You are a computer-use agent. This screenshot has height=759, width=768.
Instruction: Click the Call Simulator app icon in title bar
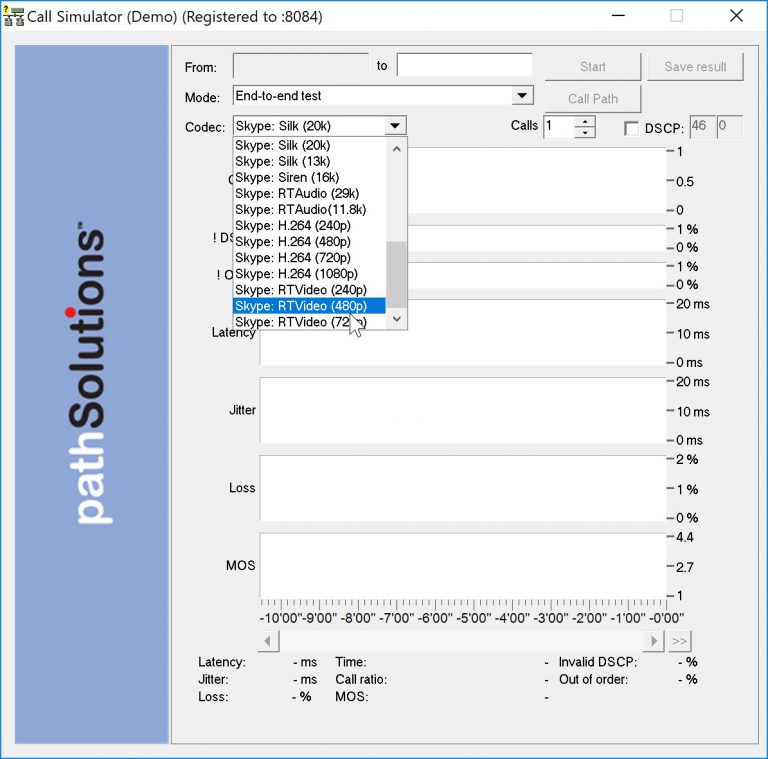[x=14, y=16]
